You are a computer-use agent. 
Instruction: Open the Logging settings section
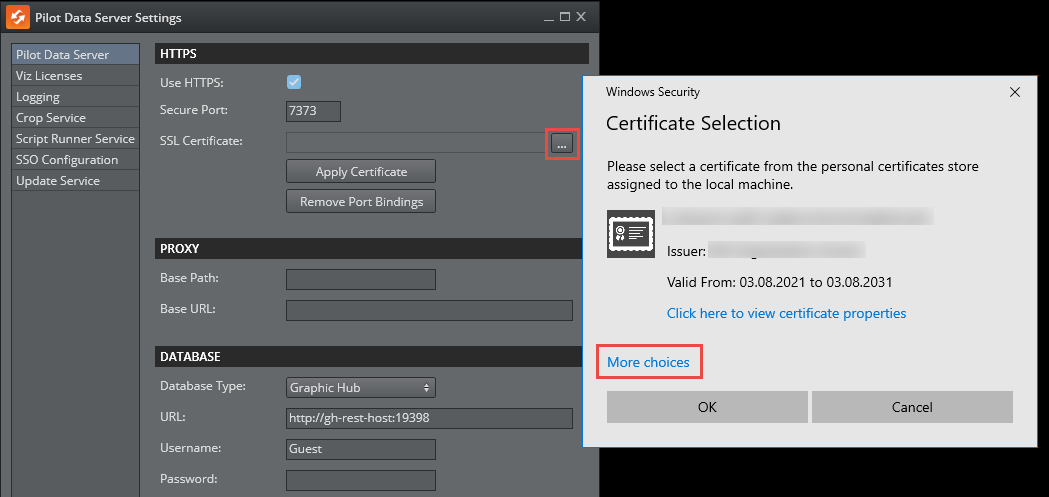pyautogui.click(x=38, y=97)
